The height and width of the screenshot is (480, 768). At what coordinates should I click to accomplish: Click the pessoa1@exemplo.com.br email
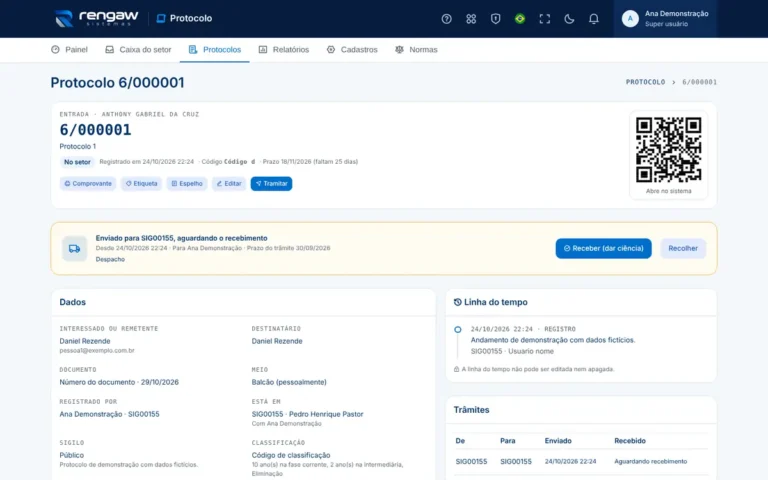(x=97, y=351)
